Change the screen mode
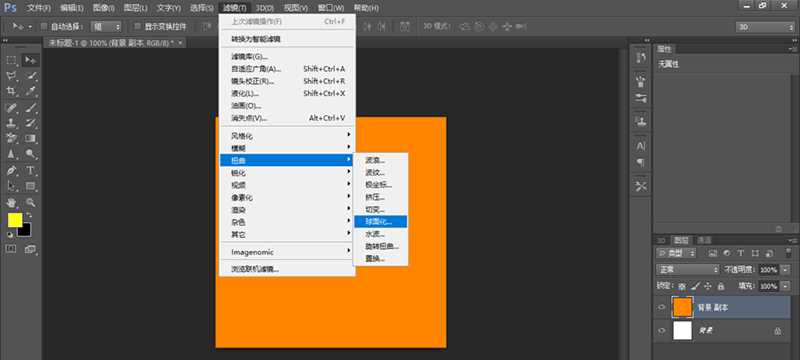Image resolution: width=800 pixels, height=360 pixels. [31, 249]
